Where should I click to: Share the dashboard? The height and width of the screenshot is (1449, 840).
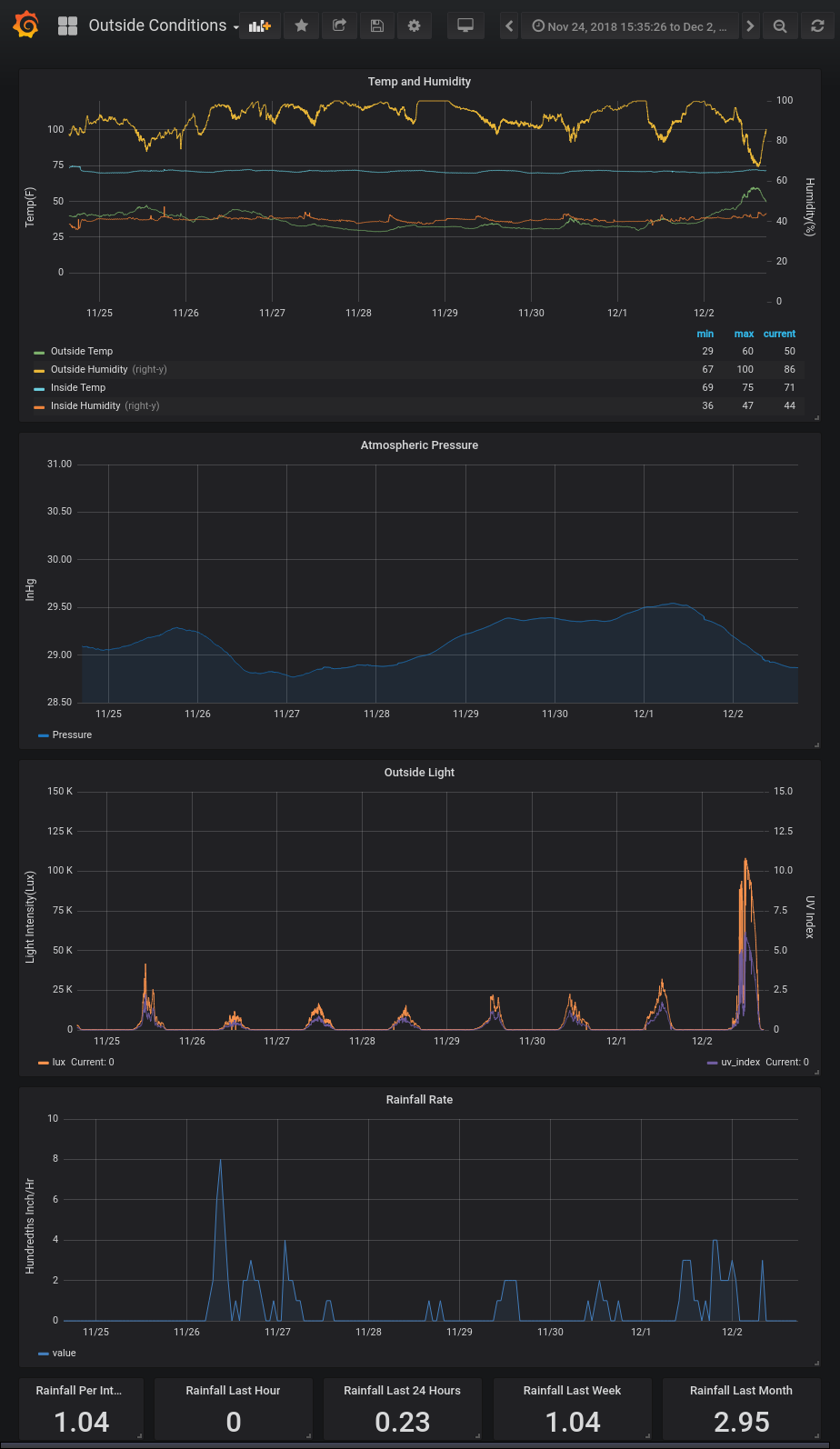point(339,26)
